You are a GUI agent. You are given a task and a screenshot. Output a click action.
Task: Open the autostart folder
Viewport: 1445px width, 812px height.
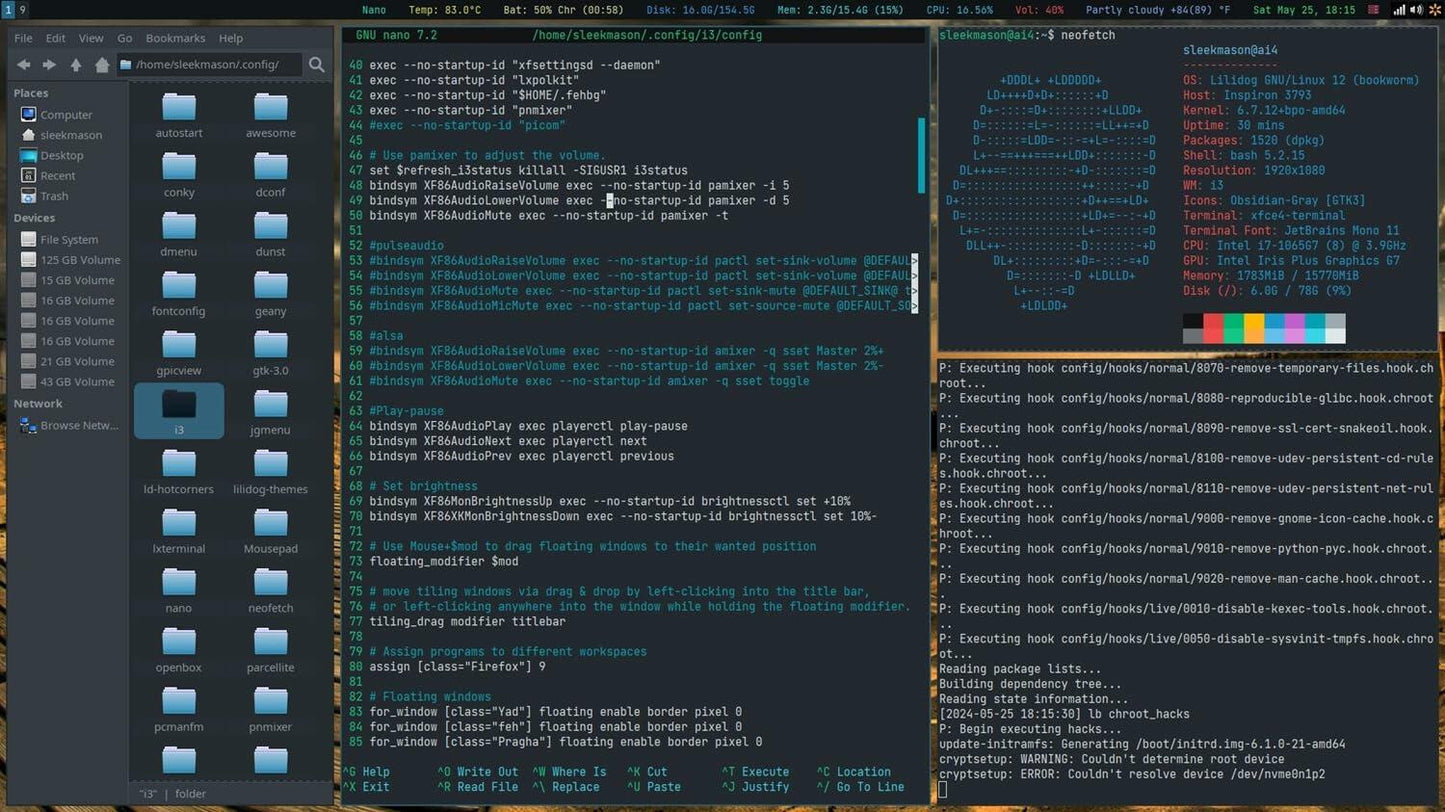click(179, 116)
